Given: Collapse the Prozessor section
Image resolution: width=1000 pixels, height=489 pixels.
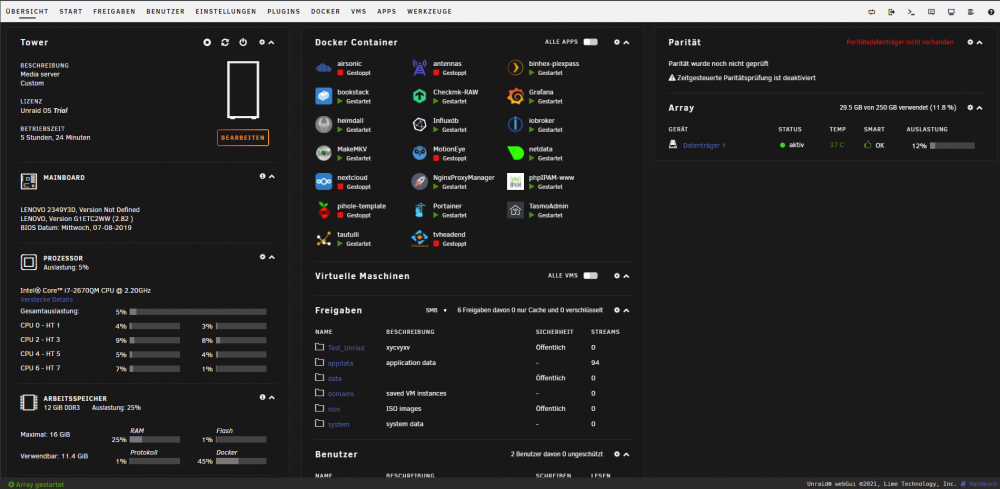Looking at the screenshot, I should tap(272, 257).
